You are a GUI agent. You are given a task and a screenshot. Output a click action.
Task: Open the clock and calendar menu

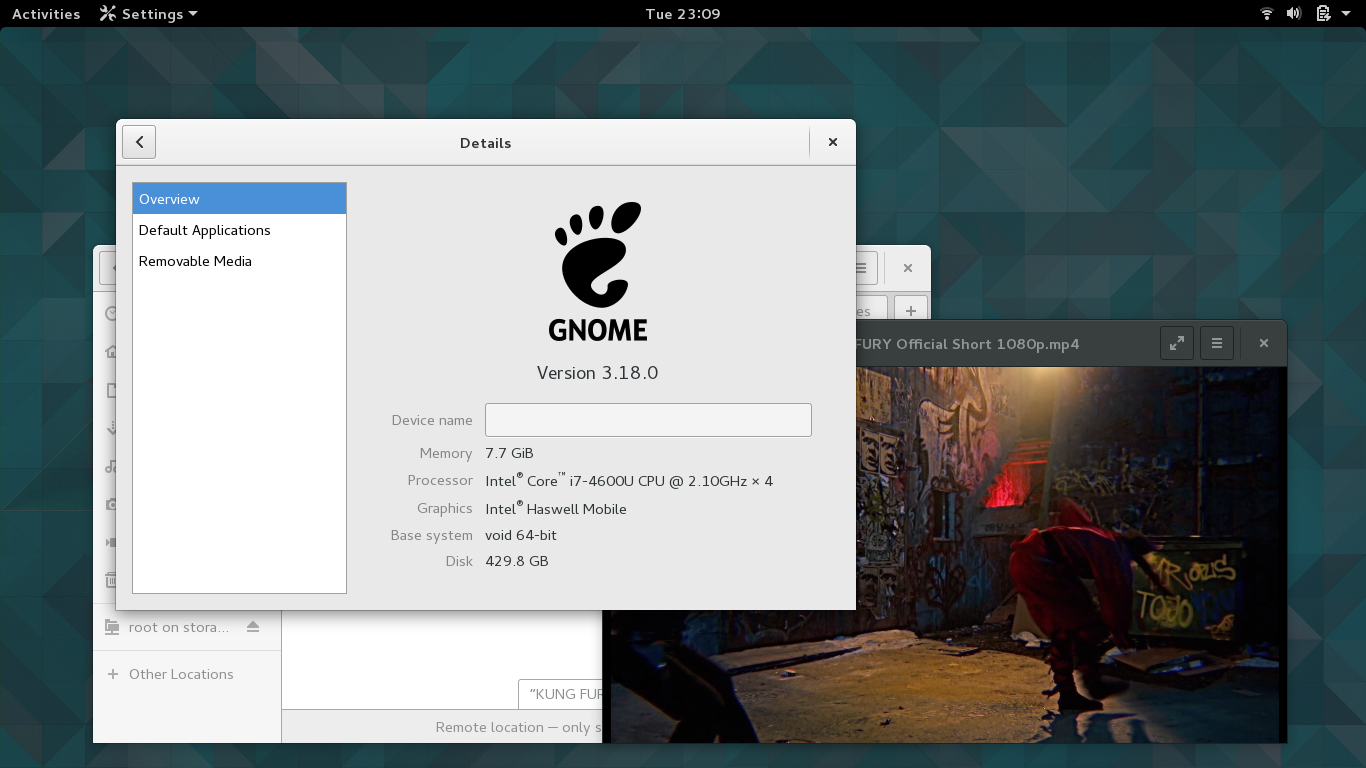683,14
